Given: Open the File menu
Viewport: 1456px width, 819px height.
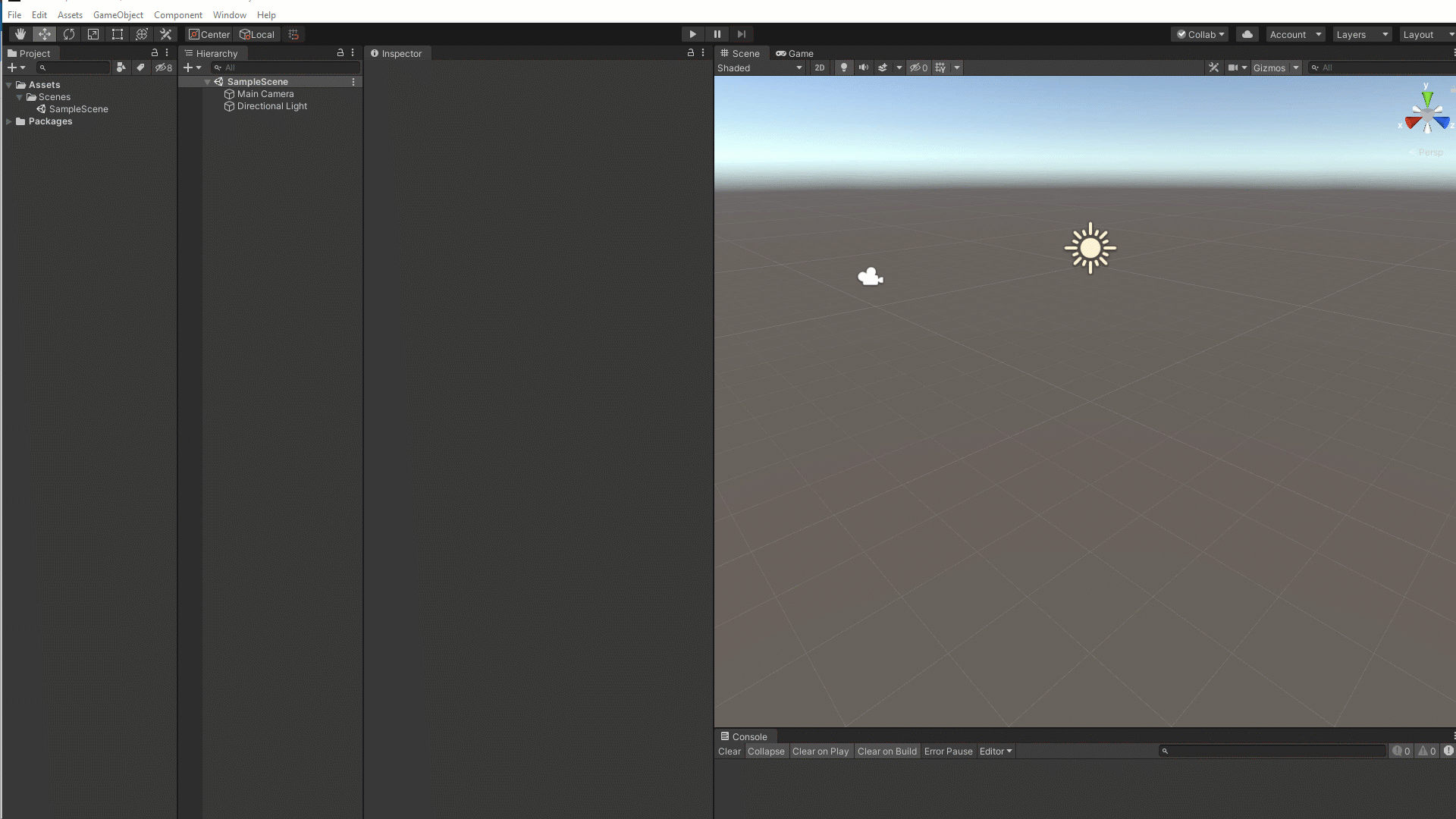Looking at the screenshot, I should click(14, 14).
